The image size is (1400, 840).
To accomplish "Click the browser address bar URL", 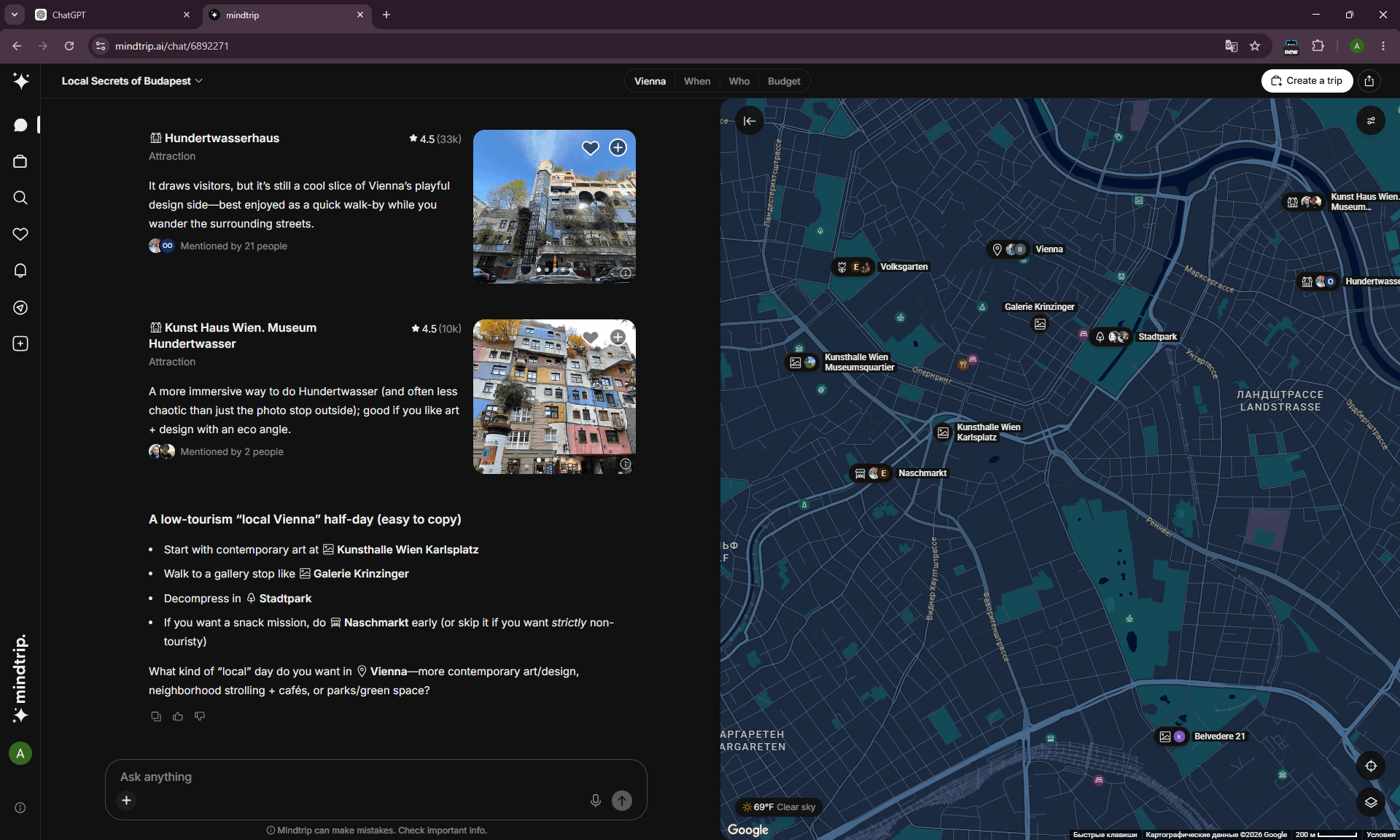I will pos(172,46).
